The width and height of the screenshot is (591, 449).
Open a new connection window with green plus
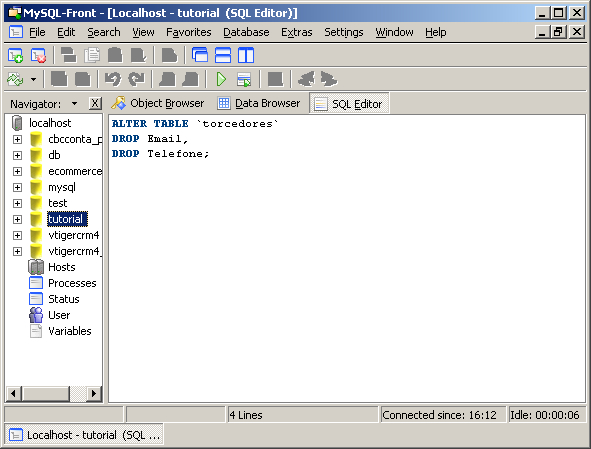[x=15, y=56]
